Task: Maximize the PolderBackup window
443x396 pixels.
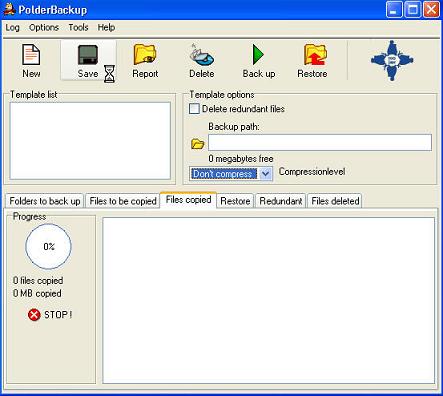Action: [413, 9]
